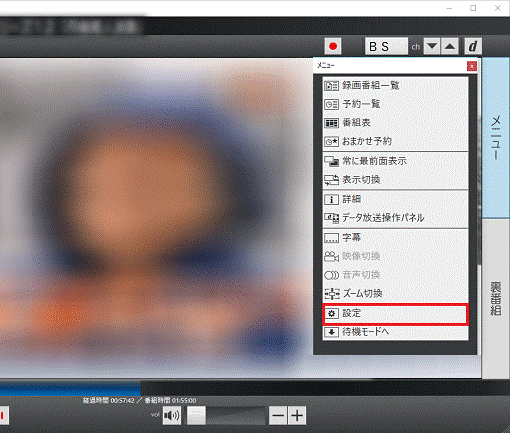Open データ放送操作パネル entry
The image size is (510, 433).
coord(395,218)
